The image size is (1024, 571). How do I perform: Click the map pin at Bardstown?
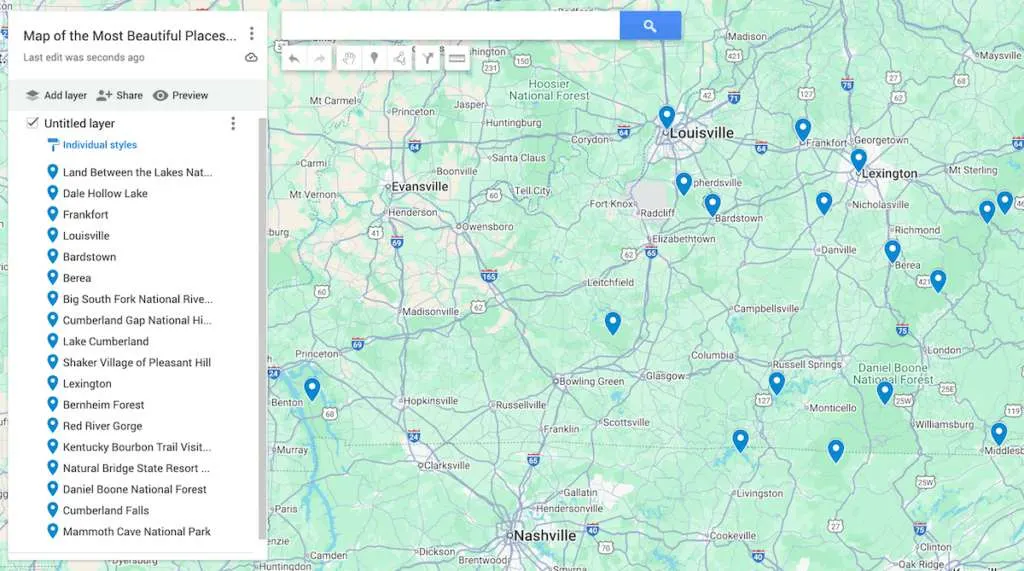pos(712,204)
